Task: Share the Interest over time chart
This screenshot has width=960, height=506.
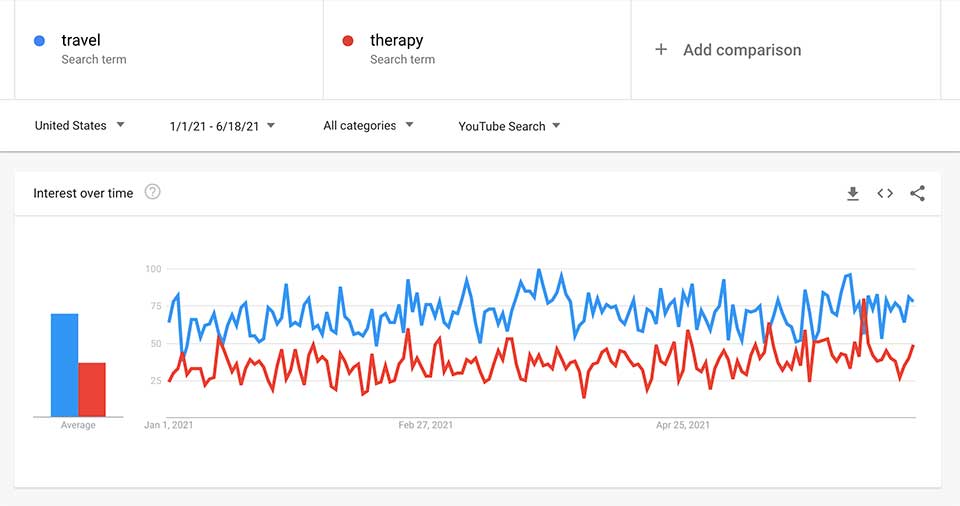Action: 917,194
